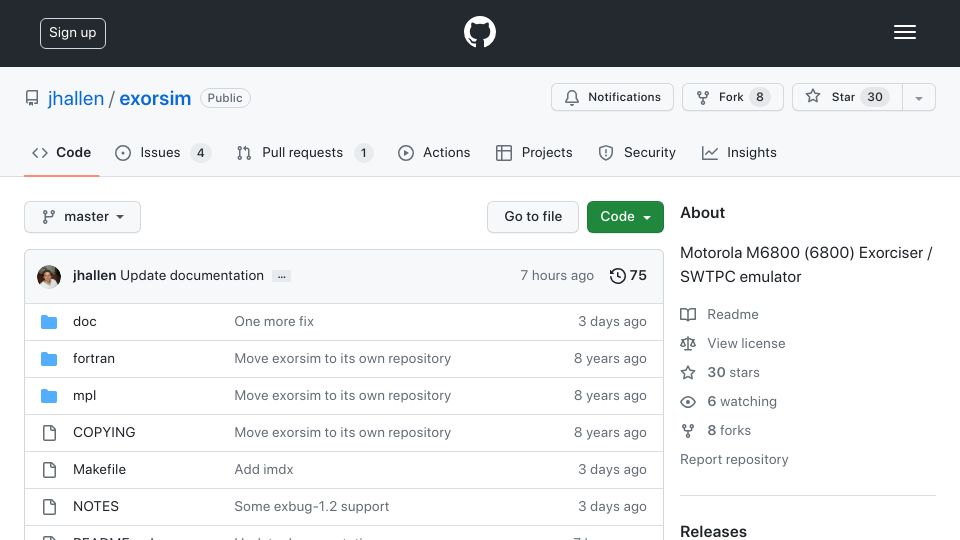Click the Fork button
The height and width of the screenshot is (540, 960).
tap(732, 97)
